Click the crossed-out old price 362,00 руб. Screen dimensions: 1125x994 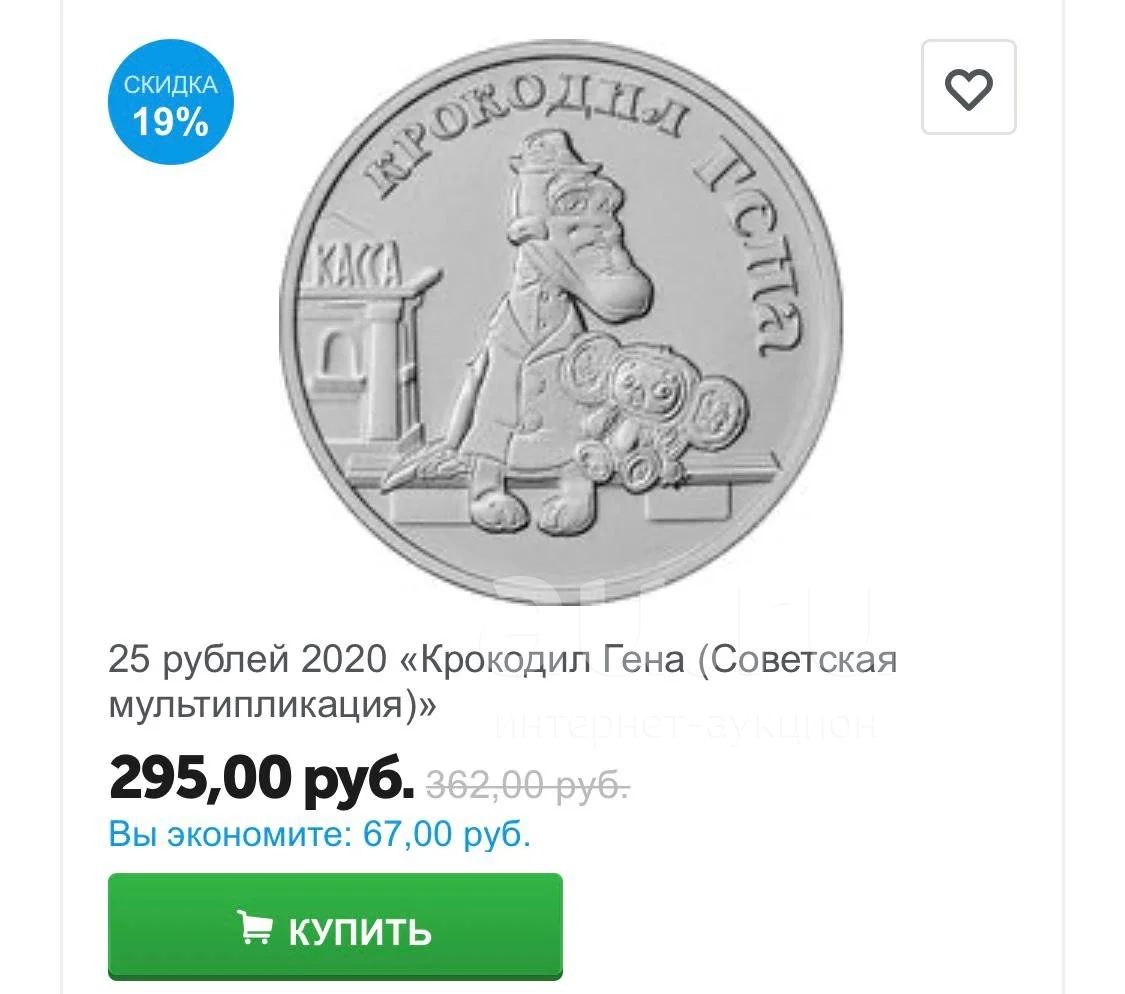[x=528, y=784]
